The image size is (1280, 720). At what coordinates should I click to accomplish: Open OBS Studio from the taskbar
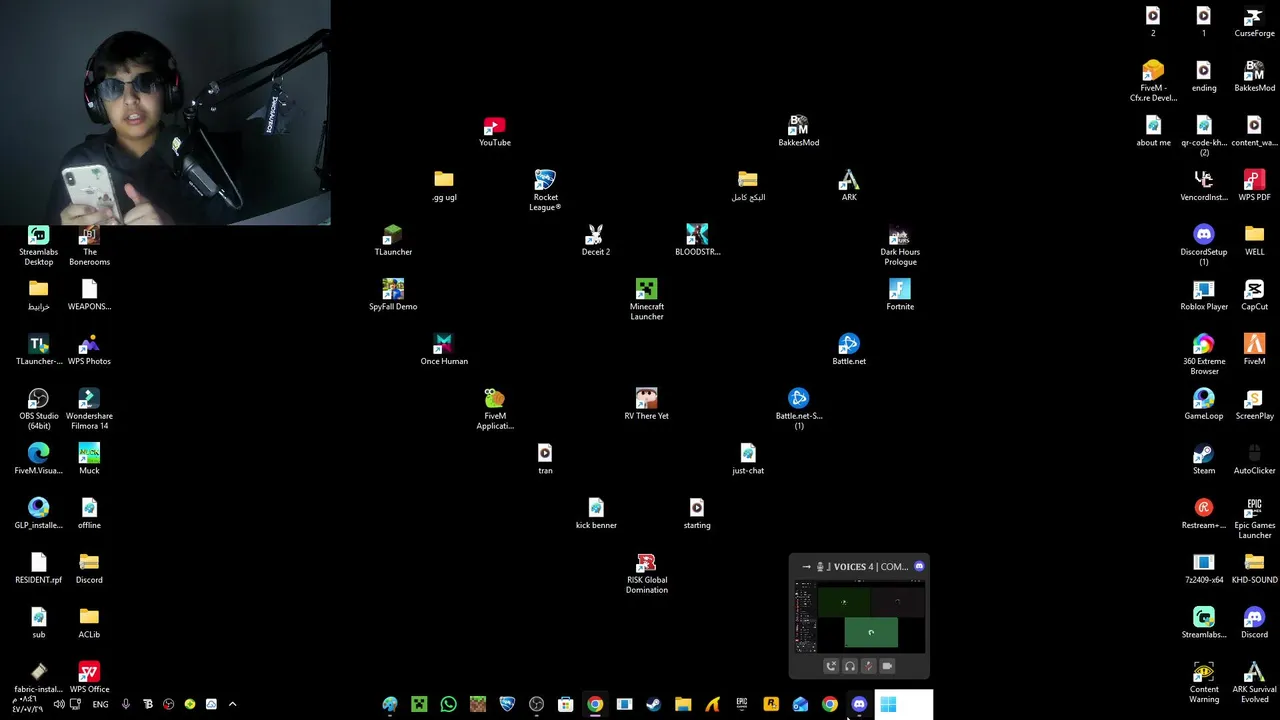click(x=536, y=704)
